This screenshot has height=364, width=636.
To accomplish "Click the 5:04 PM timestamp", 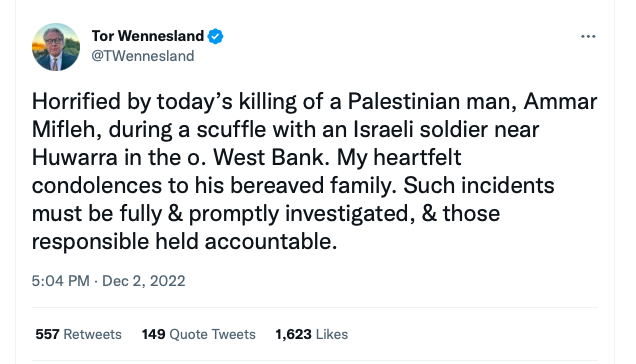I will (x=60, y=281).
